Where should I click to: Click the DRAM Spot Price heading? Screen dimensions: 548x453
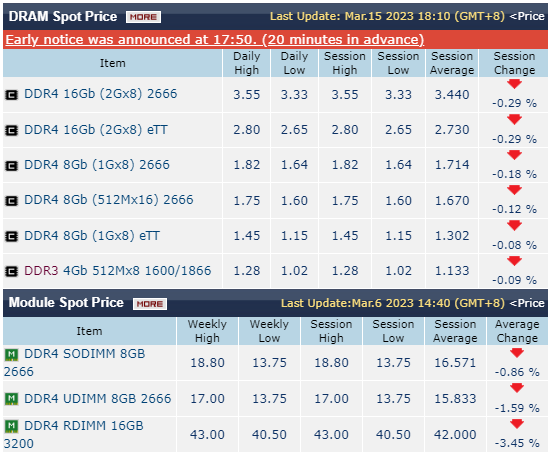(63, 16)
